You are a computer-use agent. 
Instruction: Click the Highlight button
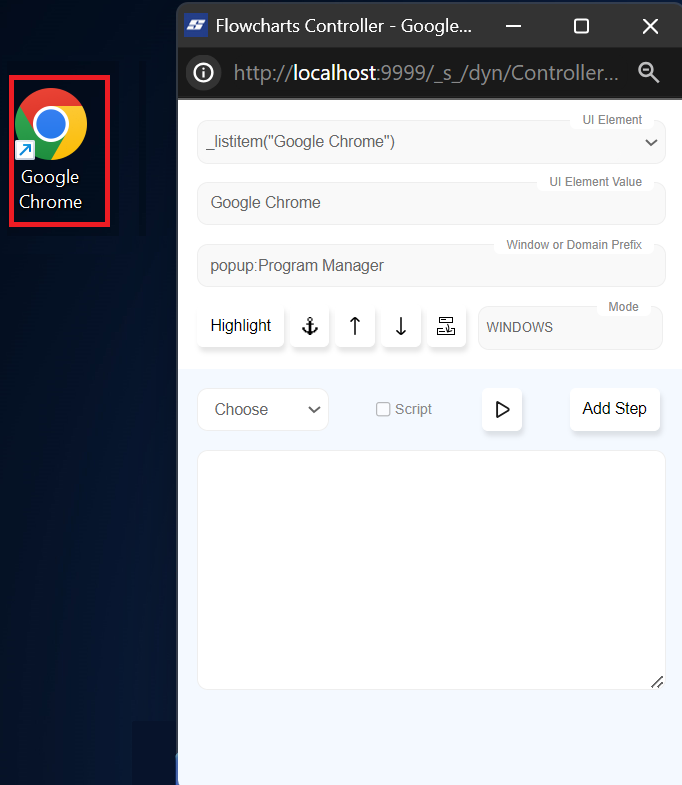pos(240,326)
